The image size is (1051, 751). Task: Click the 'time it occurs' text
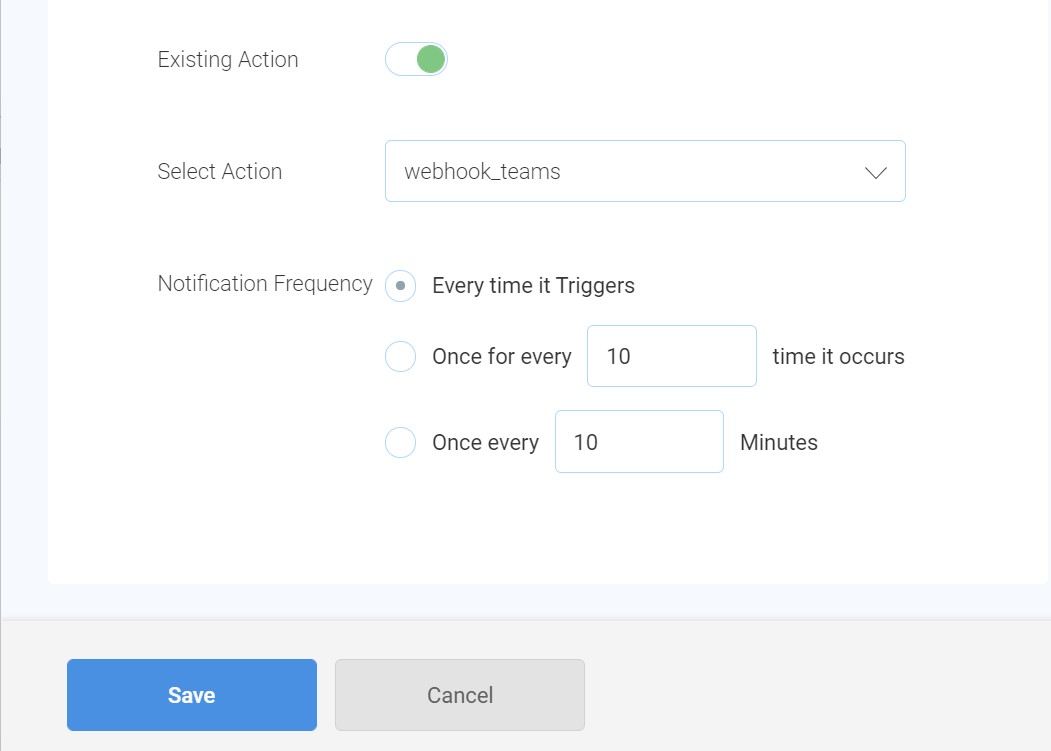coord(839,357)
